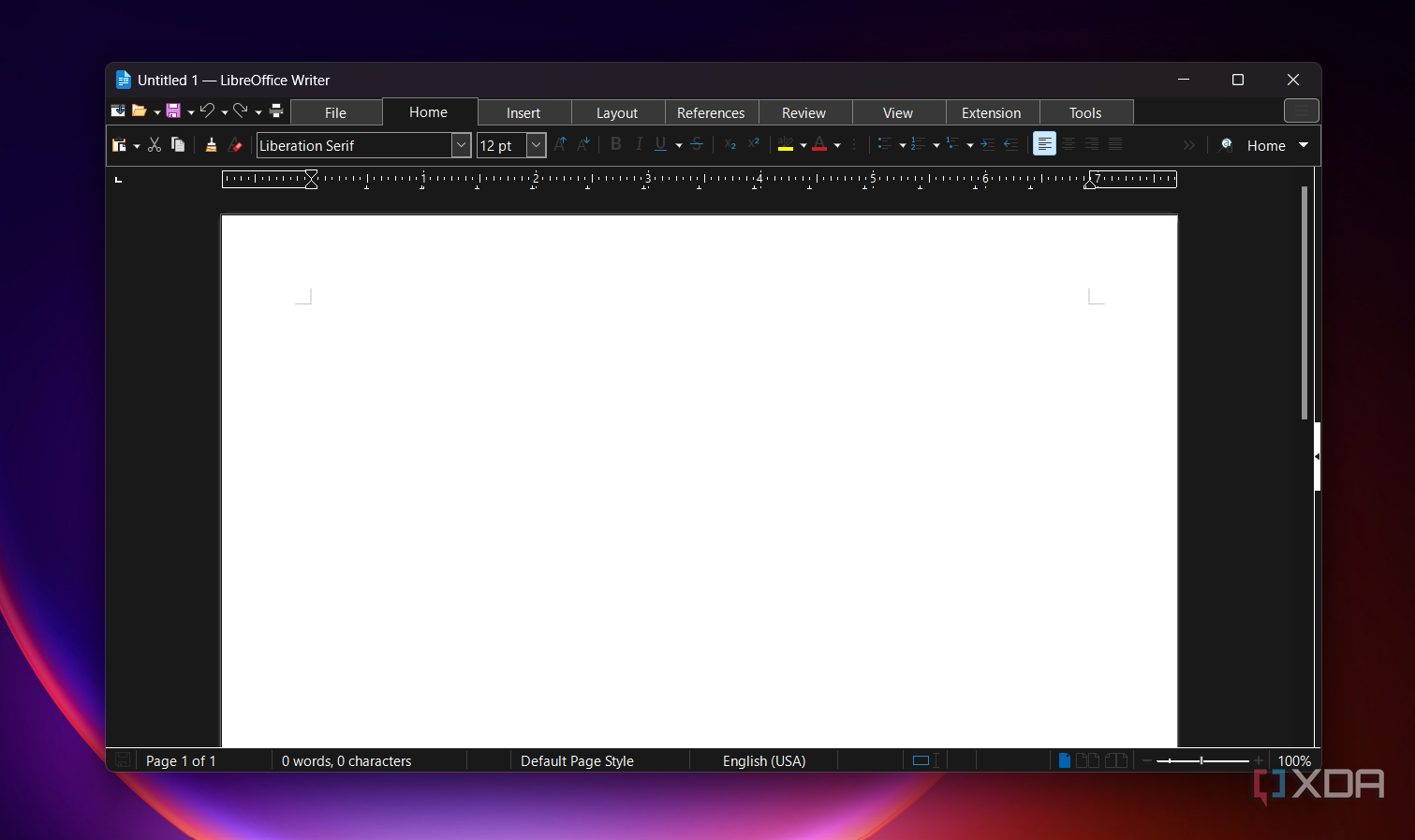The image size is (1415, 840).
Task: Toggle Superscript formatting
Action: [754, 144]
